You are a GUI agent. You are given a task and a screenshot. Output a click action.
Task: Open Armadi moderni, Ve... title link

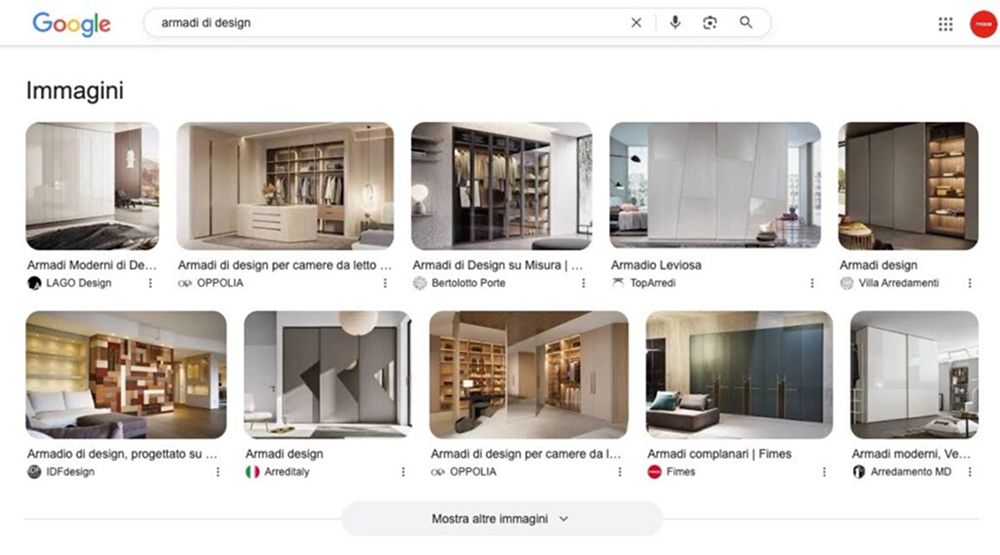click(911, 454)
